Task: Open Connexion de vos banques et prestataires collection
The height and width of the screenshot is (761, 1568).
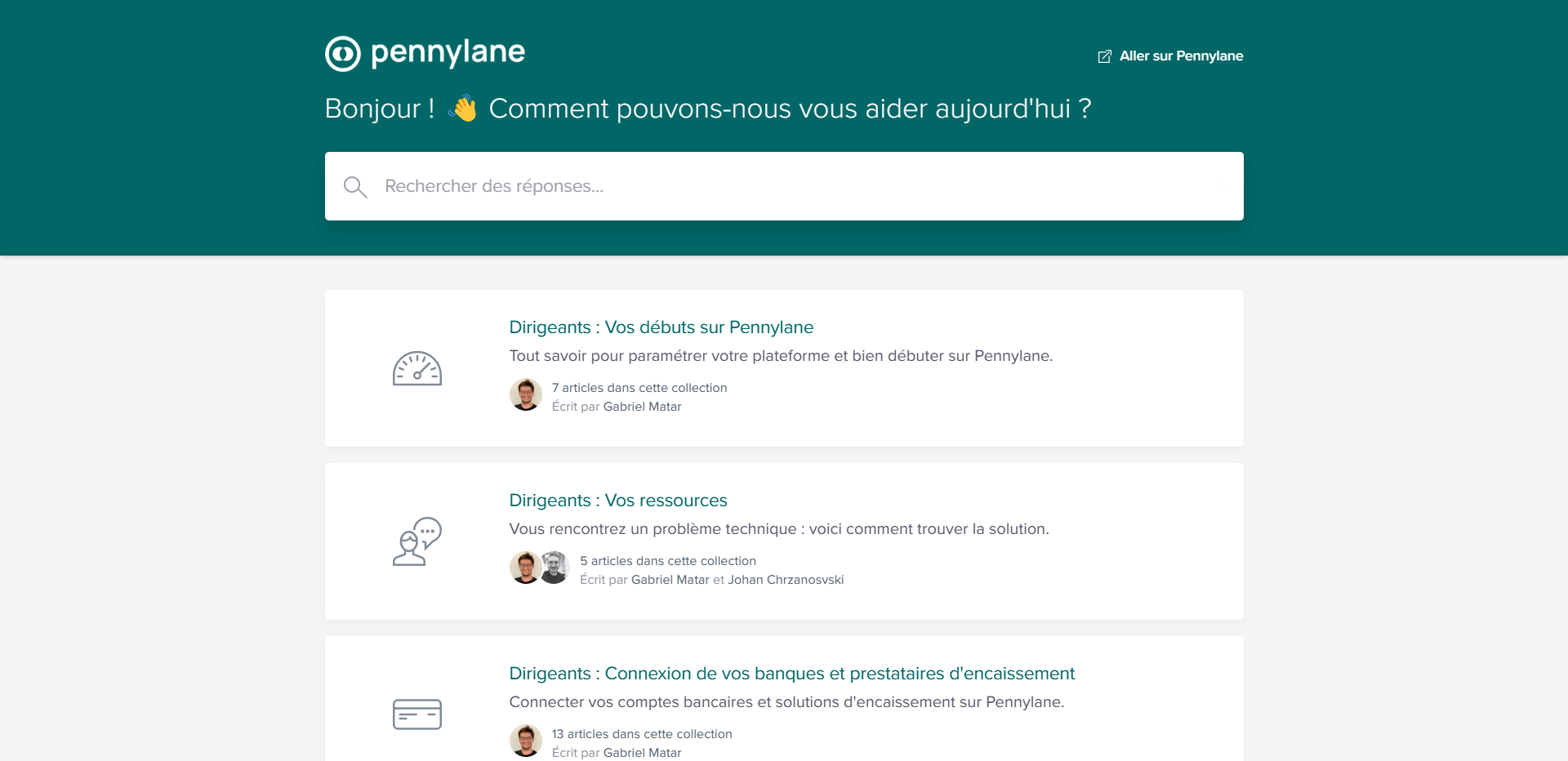Action: (791, 674)
